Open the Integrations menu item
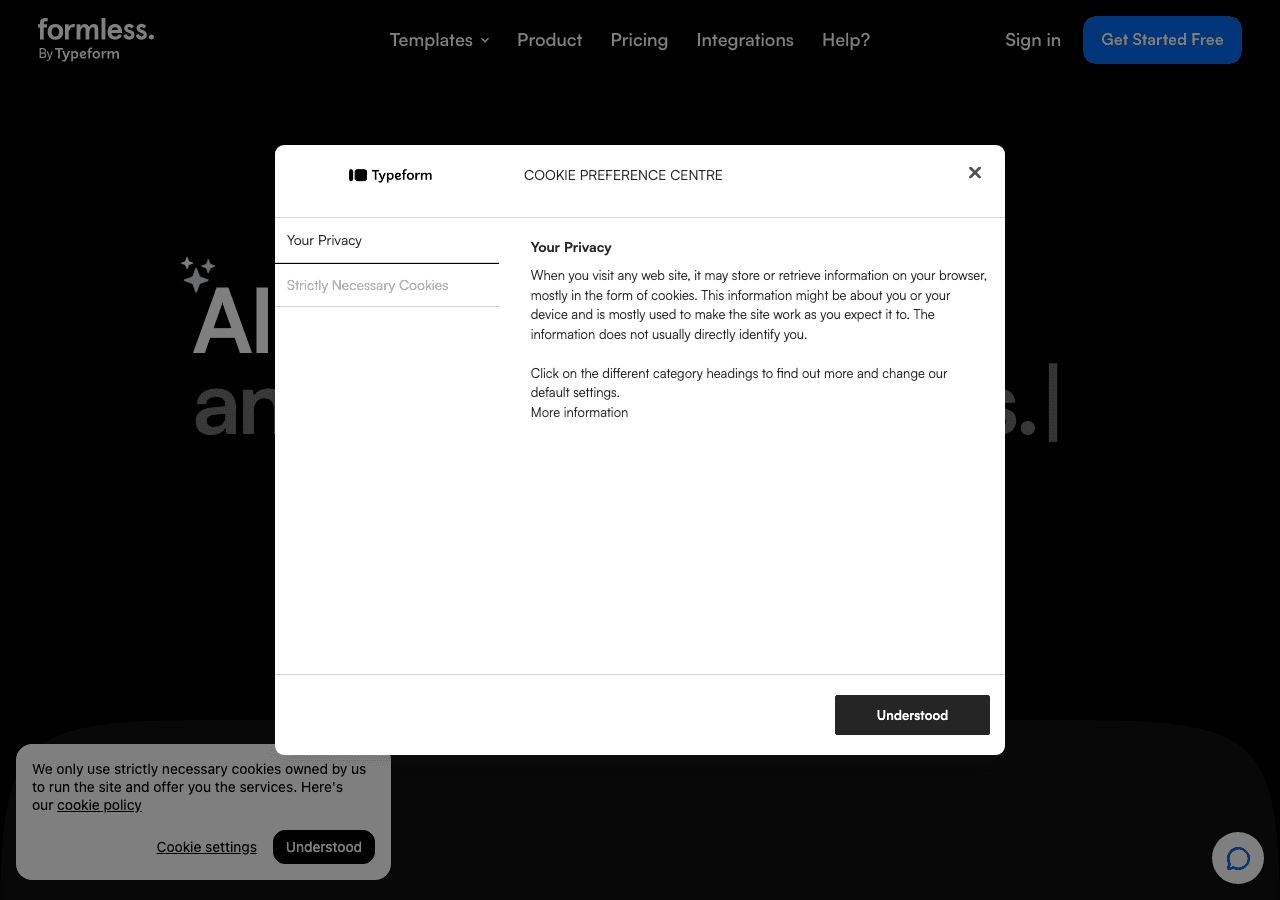 (x=745, y=40)
